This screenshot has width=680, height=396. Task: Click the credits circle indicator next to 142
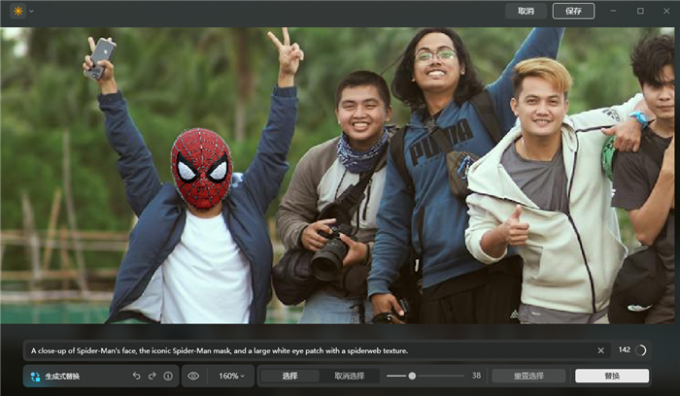point(641,350)
